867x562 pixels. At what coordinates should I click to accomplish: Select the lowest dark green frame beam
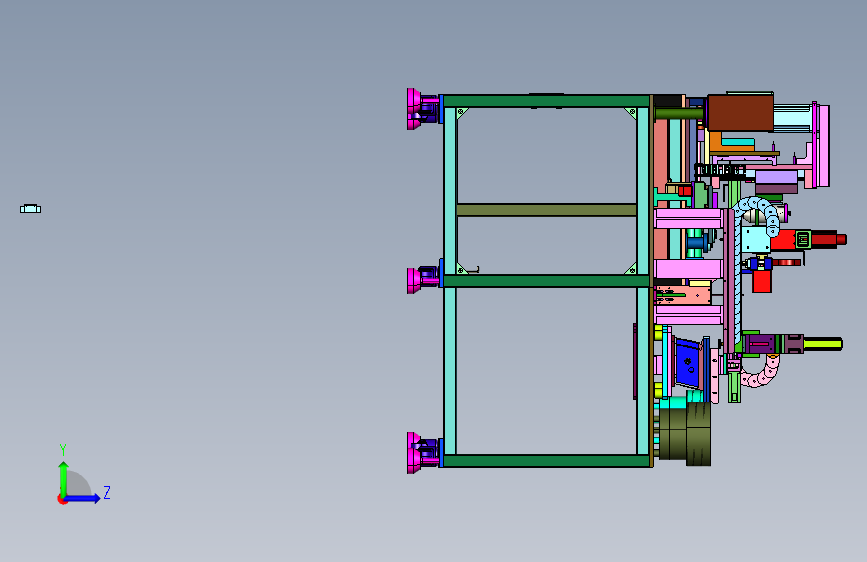coord(546,461)
